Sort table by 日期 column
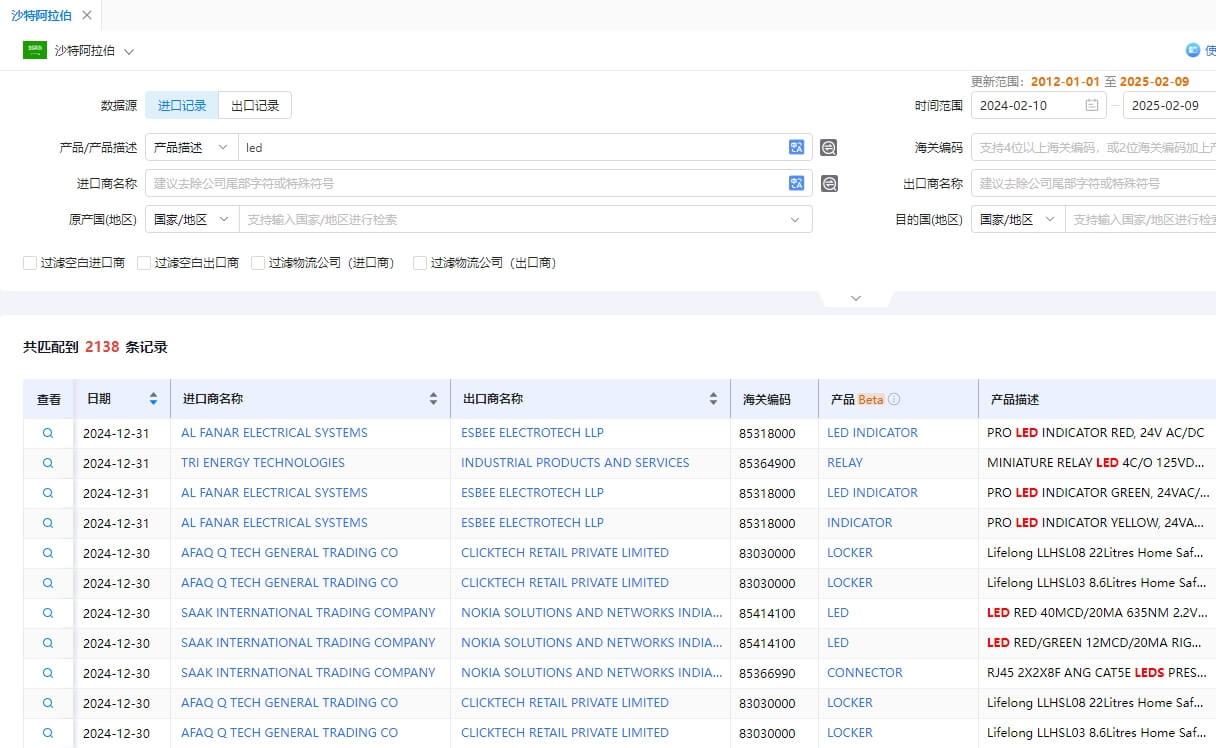This screenshot has height=748, width=1216. [x=153, y=399]
